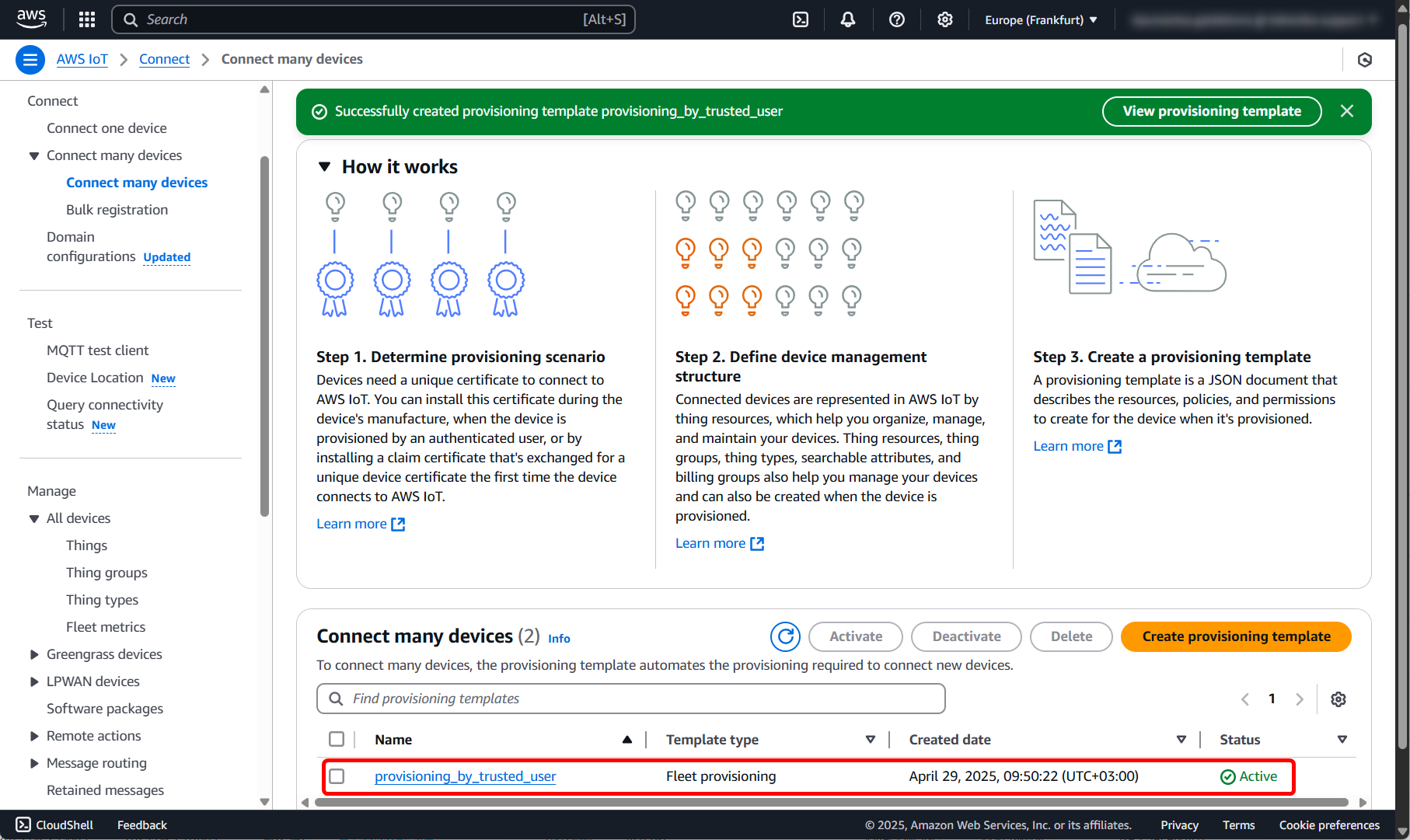Screen dimensions: 1410x840
Task: Select all templates with the header checkbox
Action: tap(337, 739)
